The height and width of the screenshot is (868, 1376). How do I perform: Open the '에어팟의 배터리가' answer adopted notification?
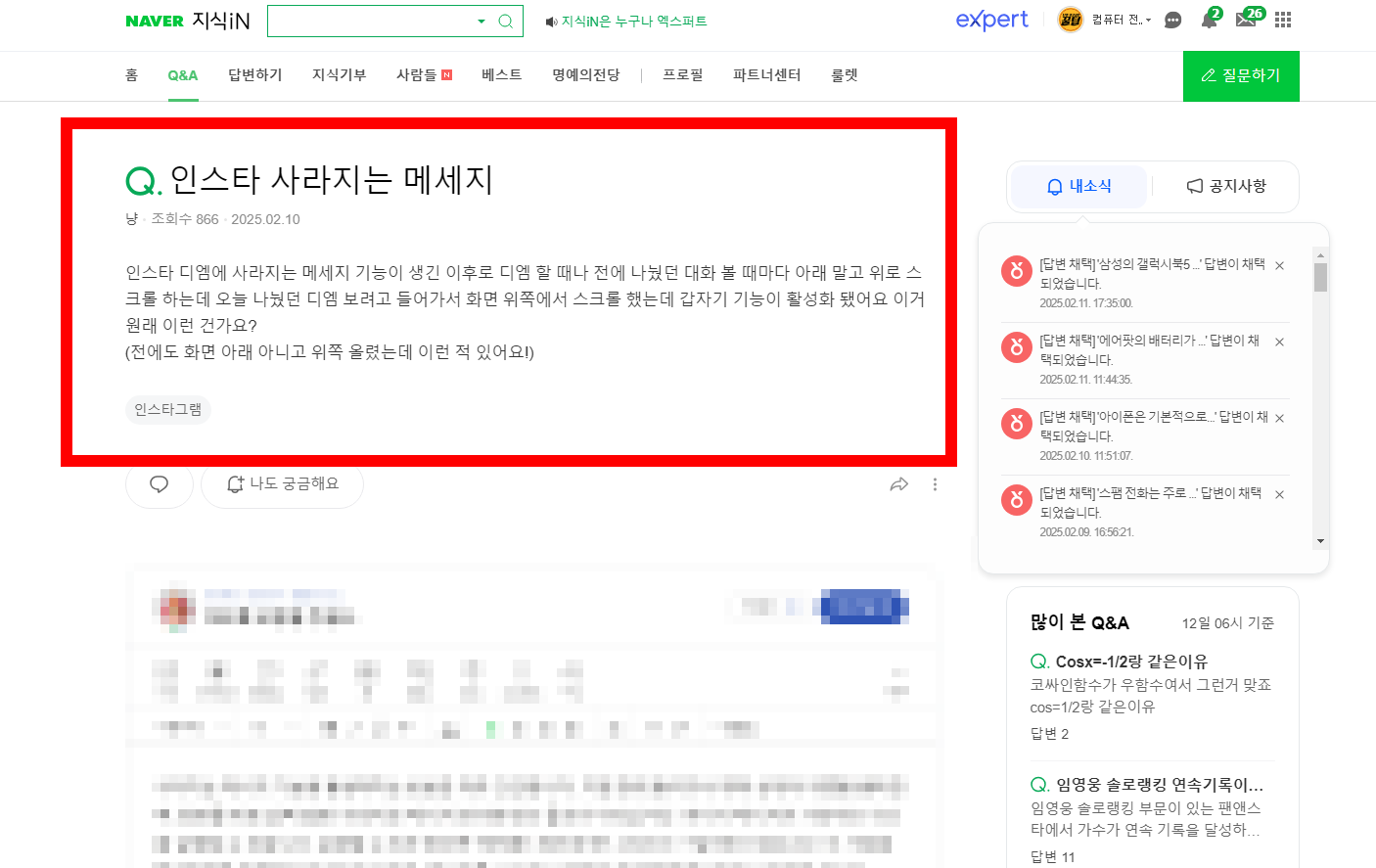1150,350
